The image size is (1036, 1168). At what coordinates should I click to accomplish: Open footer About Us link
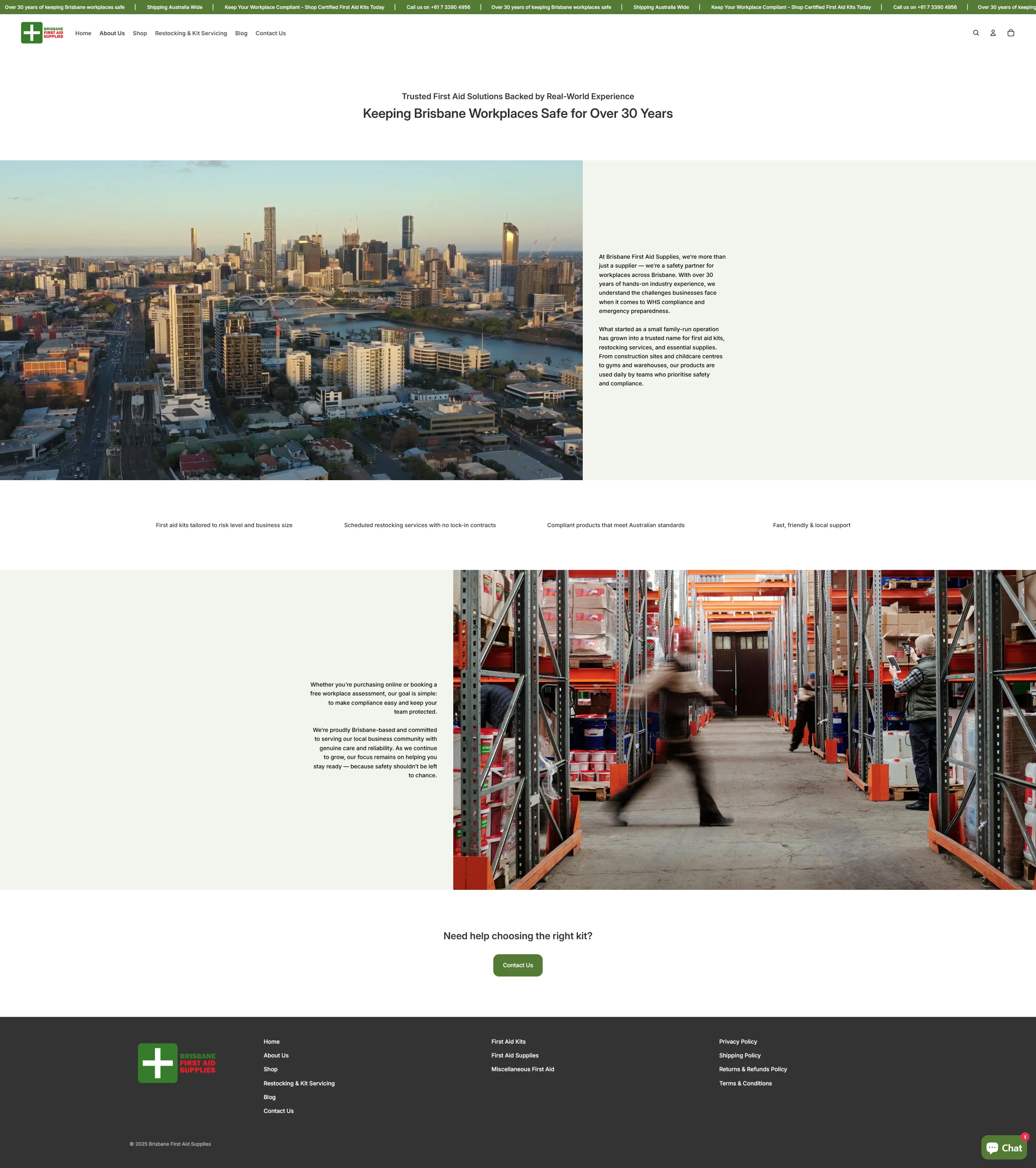[x=276, y=1055]
